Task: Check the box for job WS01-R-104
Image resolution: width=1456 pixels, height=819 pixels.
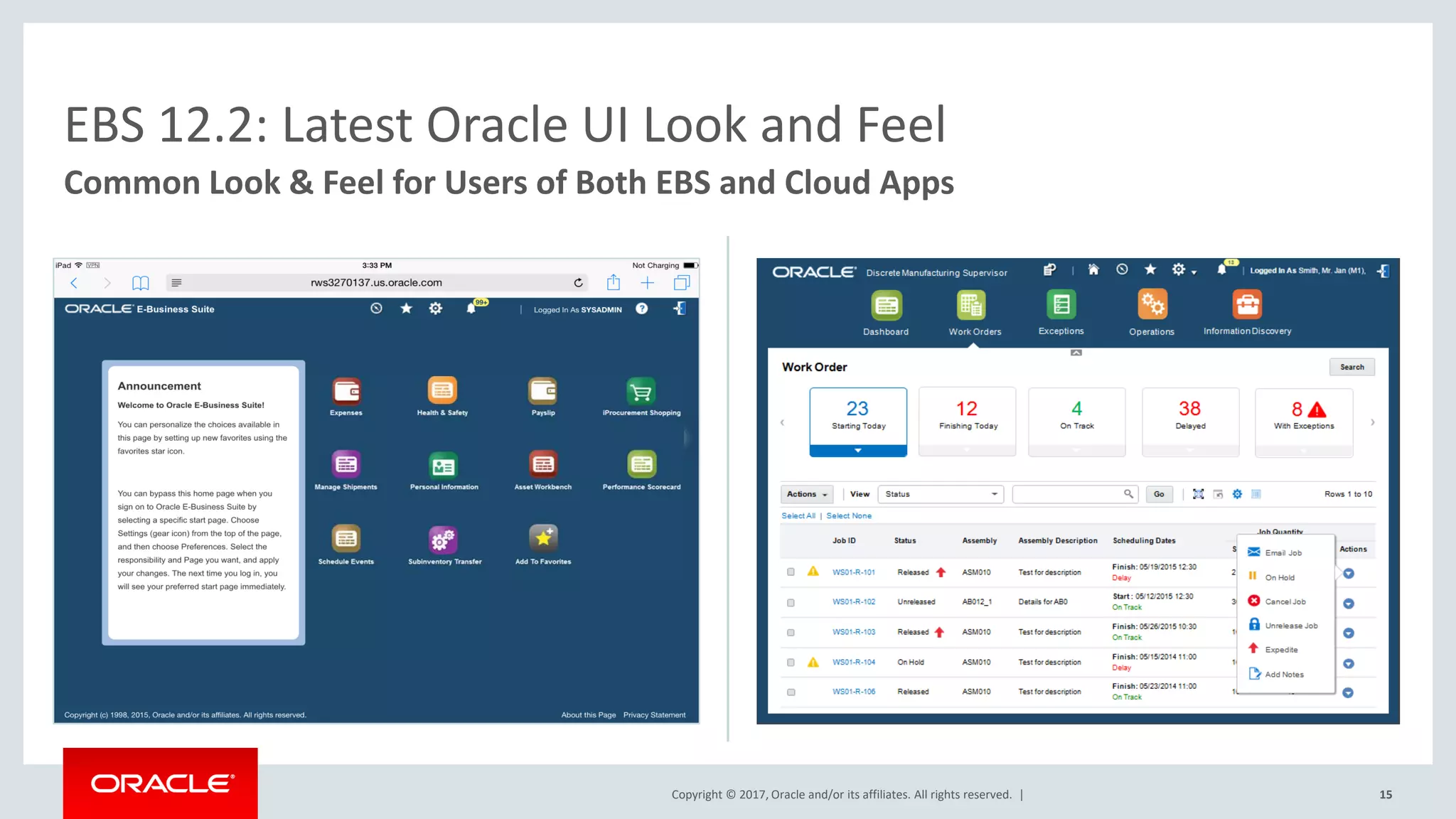Action: click(791, 663)
